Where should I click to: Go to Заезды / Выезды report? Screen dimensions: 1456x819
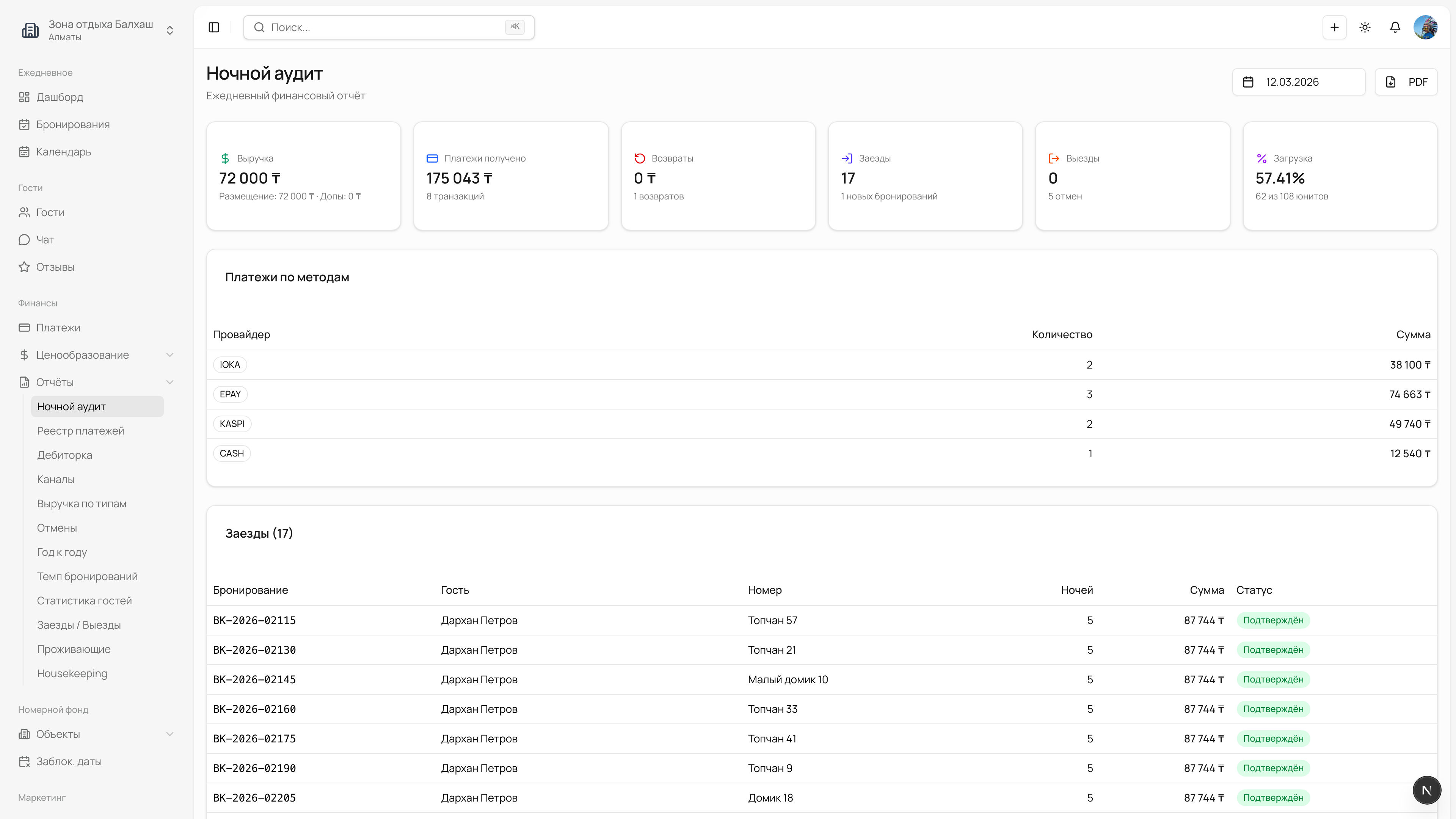pyautogui.click(x=78, y=624)
